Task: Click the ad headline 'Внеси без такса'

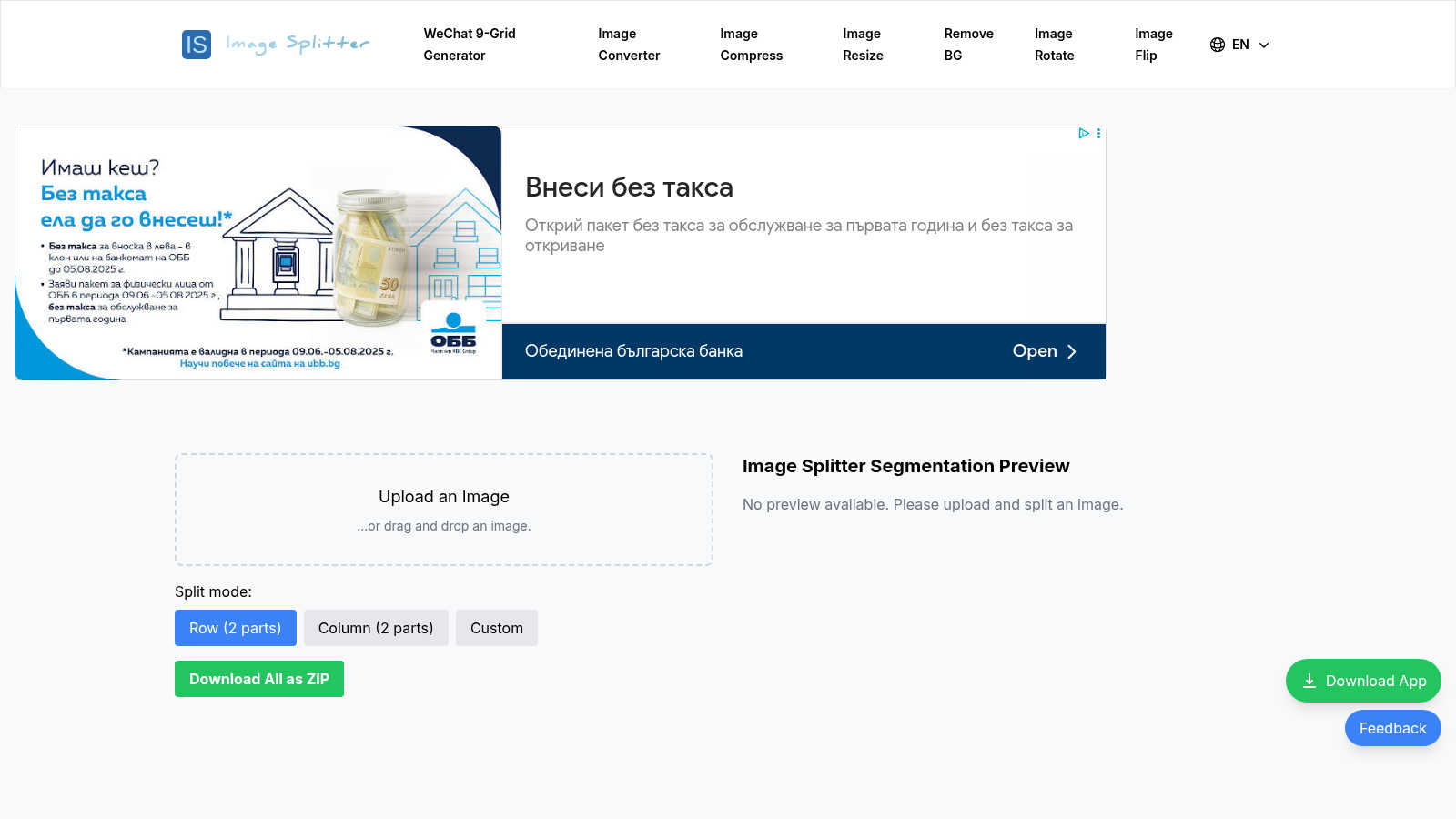Action: tap(629, 187)
